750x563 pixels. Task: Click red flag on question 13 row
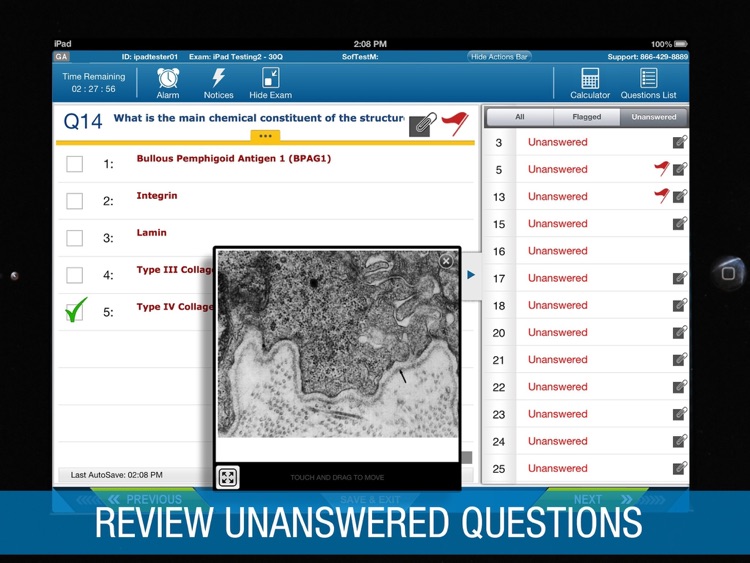(x=662, y=195)
